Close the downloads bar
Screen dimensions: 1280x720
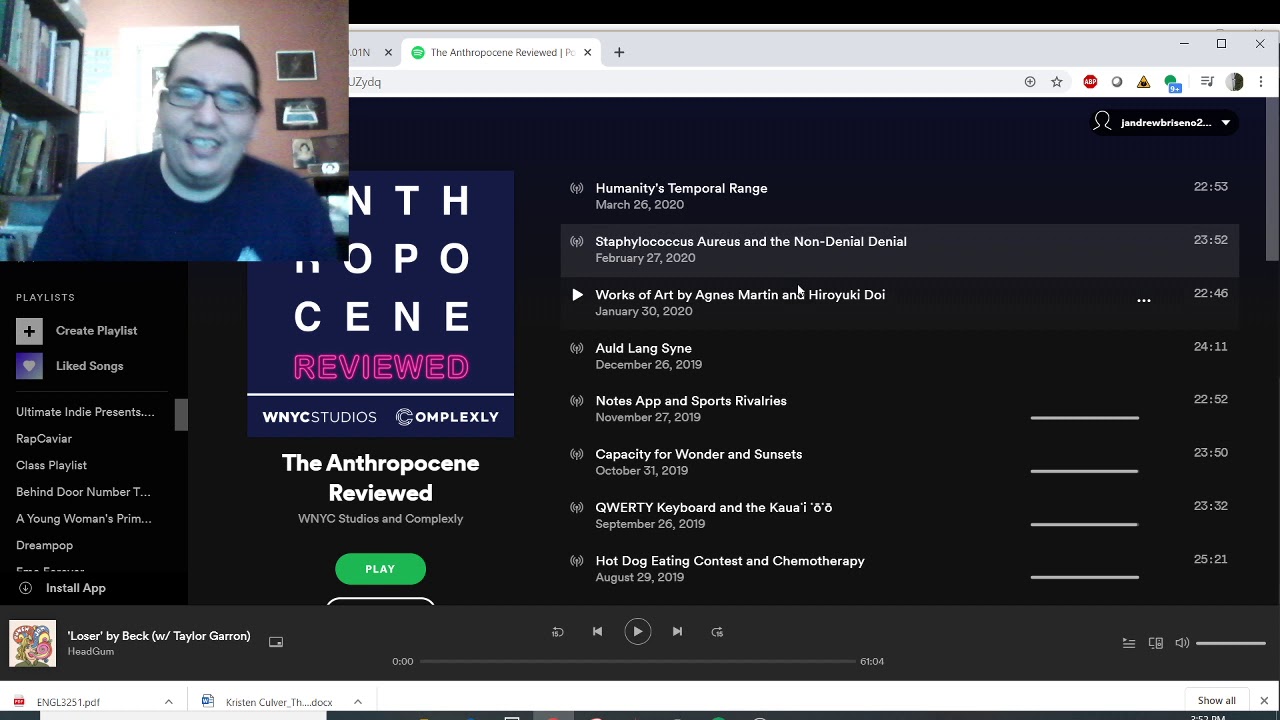click(1264, 701)
